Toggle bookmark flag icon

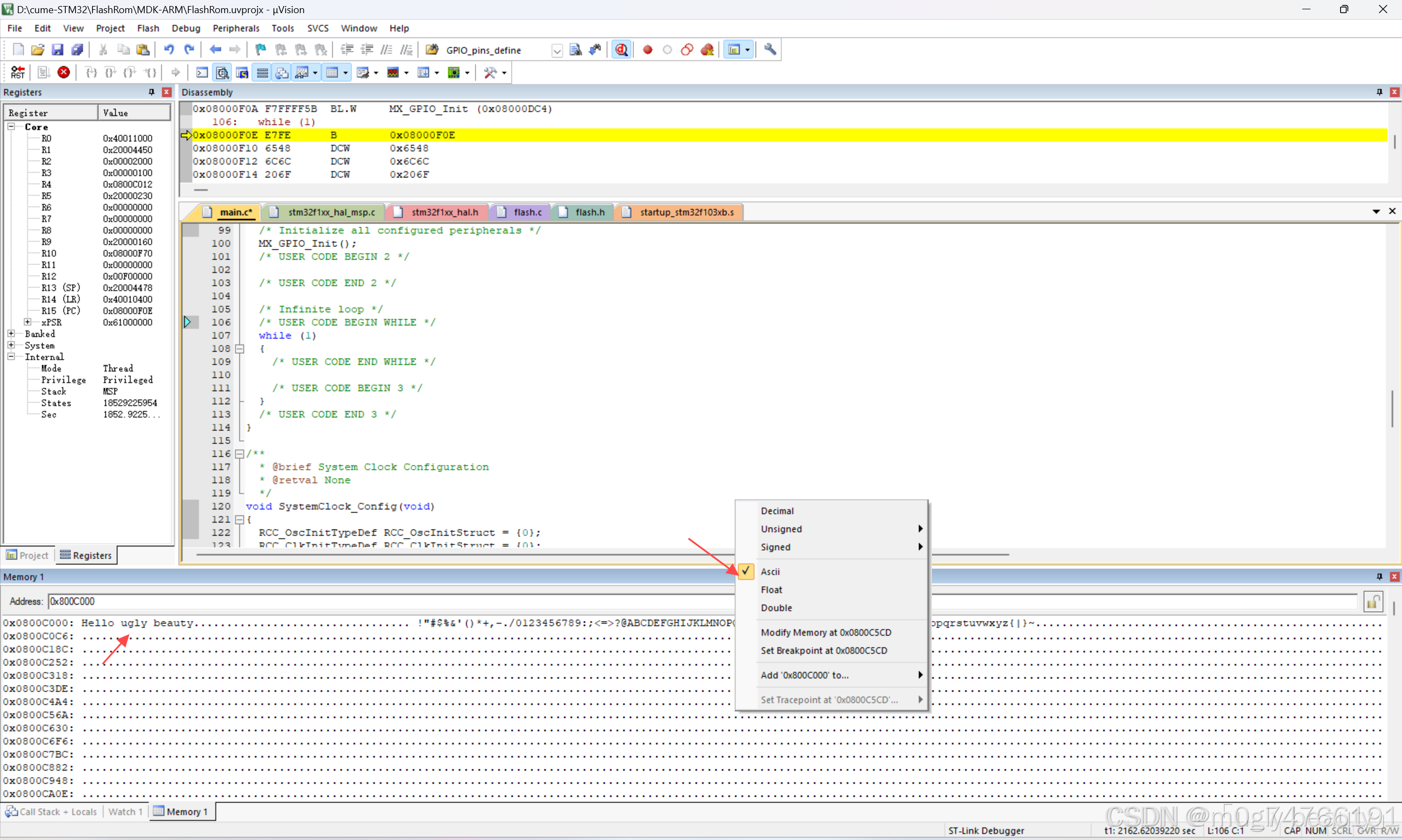pyautogui.click(x=260, y=50)
